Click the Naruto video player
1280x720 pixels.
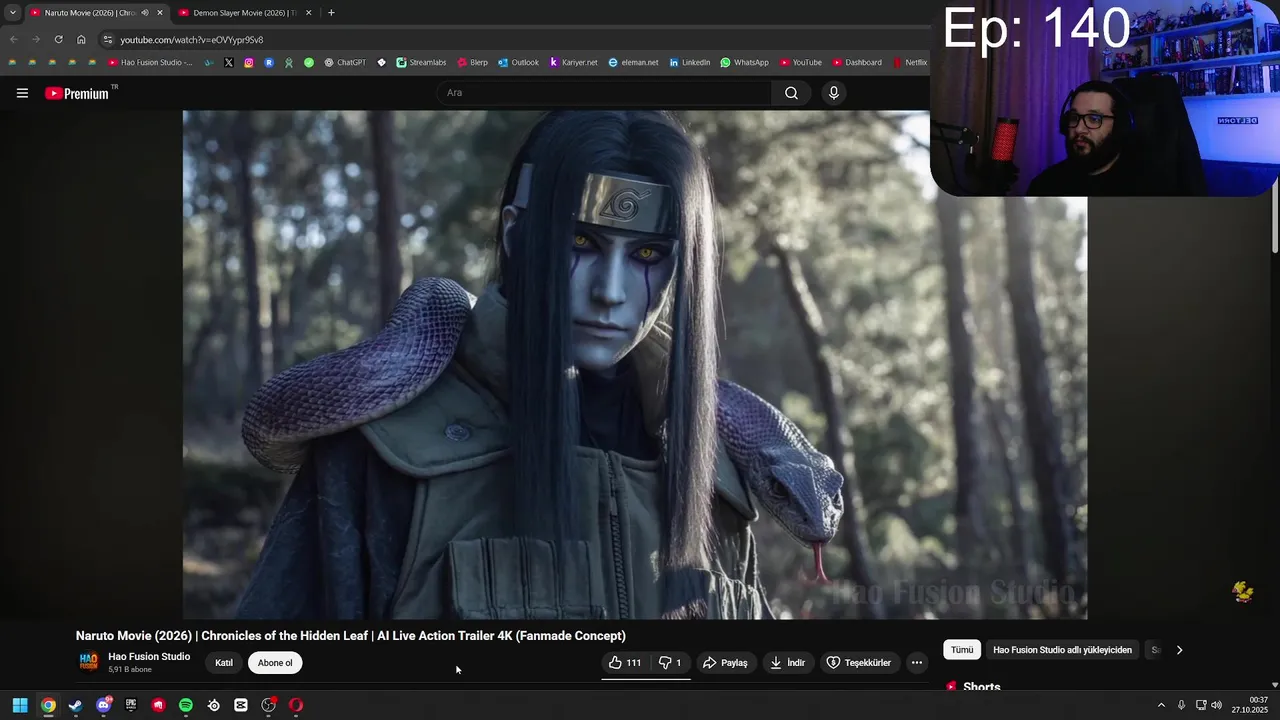[x=635, y=365]
